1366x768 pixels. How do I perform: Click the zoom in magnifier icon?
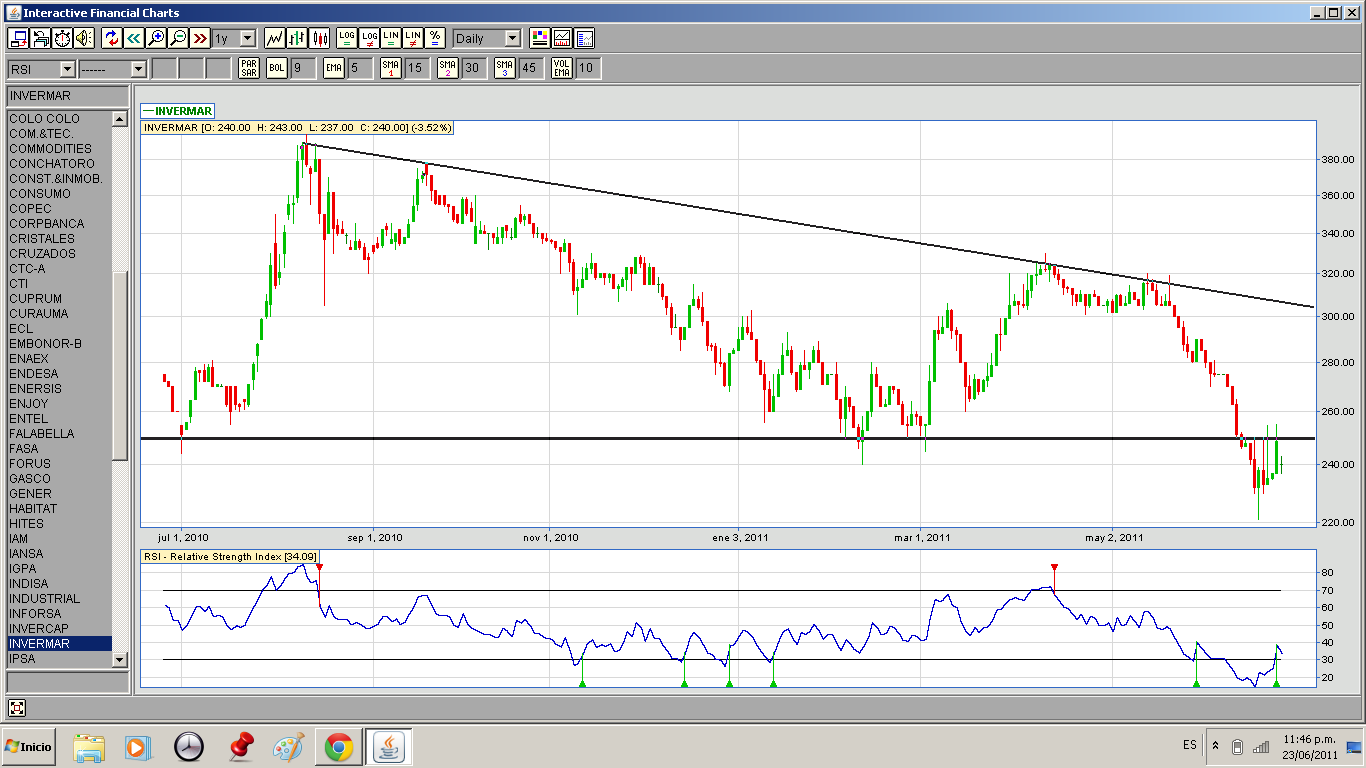[156, 38]
